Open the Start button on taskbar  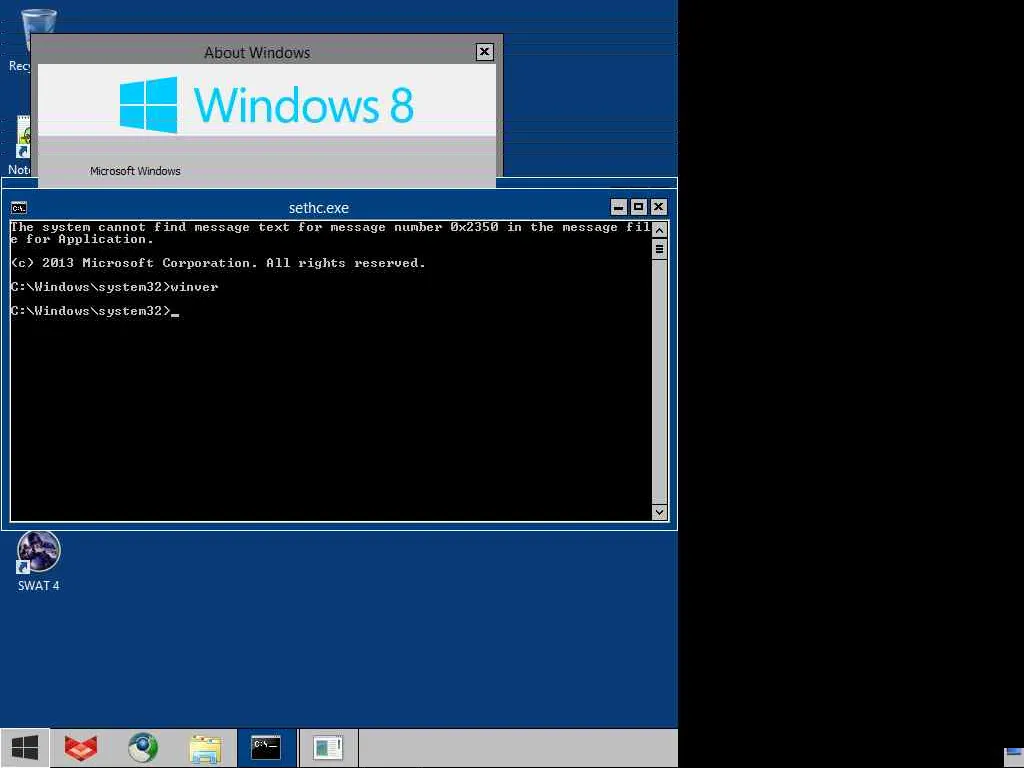click(x=25, y=748)
